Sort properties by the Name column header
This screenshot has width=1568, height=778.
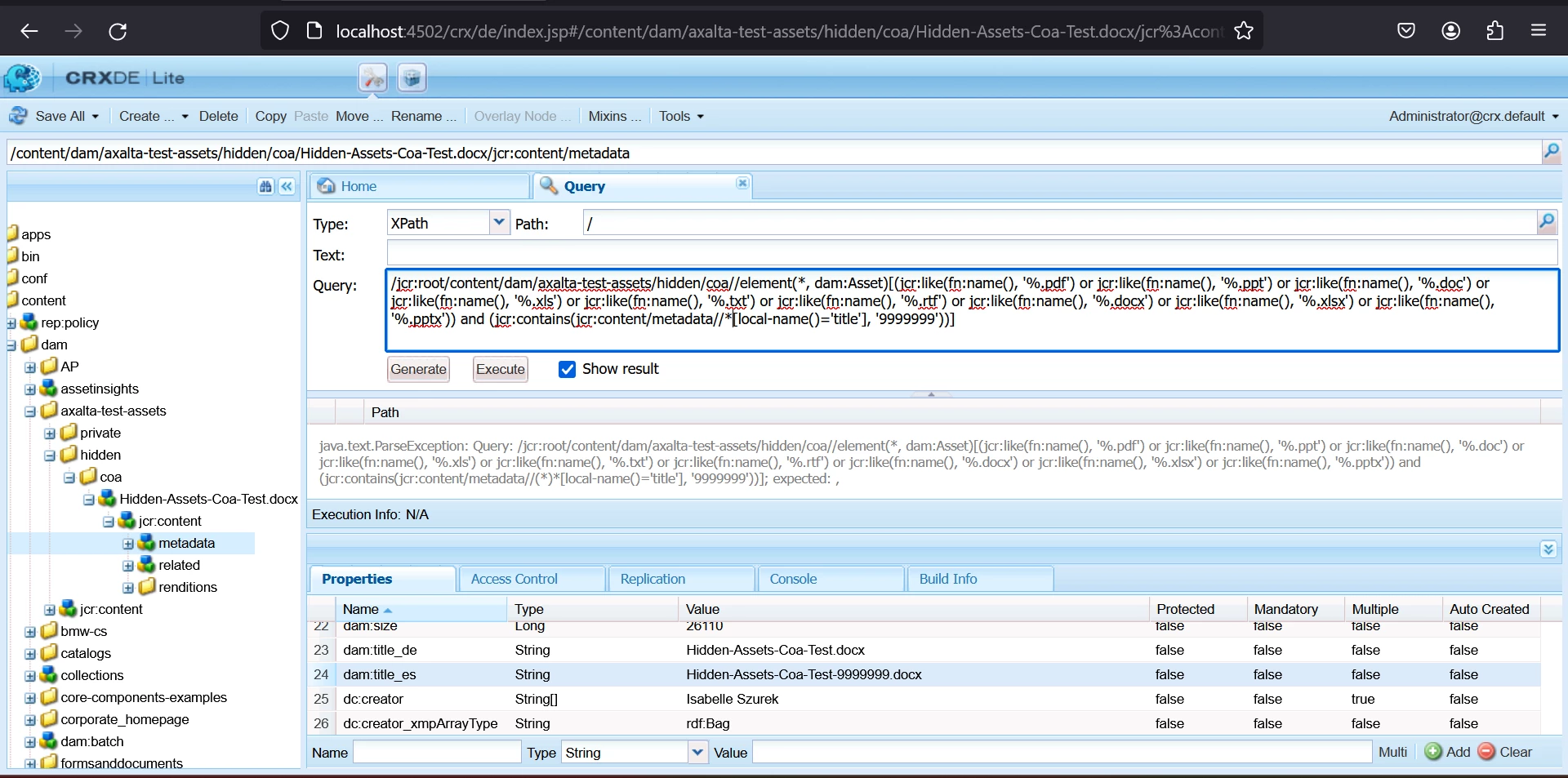click(x=421, y=609)
